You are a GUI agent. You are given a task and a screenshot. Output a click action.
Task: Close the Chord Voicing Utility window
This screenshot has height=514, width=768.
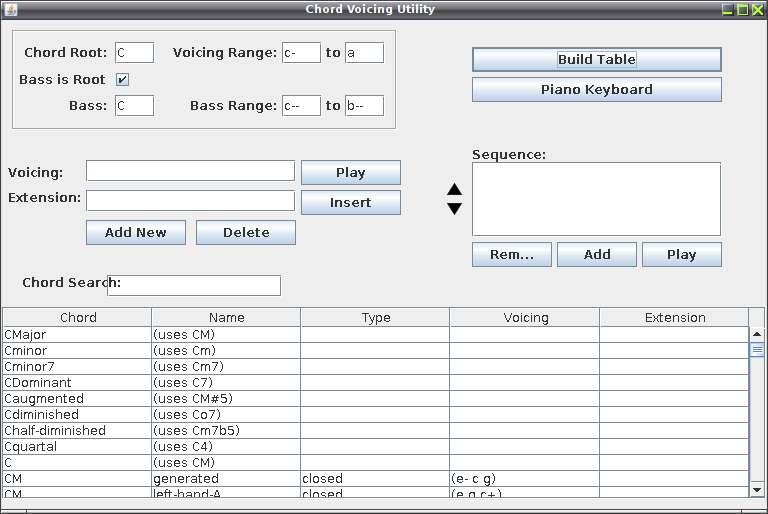757,9
